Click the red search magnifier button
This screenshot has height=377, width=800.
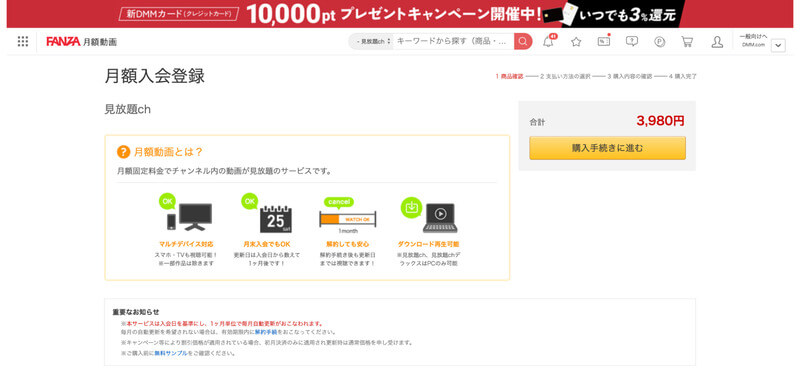(x=523, y=41)
